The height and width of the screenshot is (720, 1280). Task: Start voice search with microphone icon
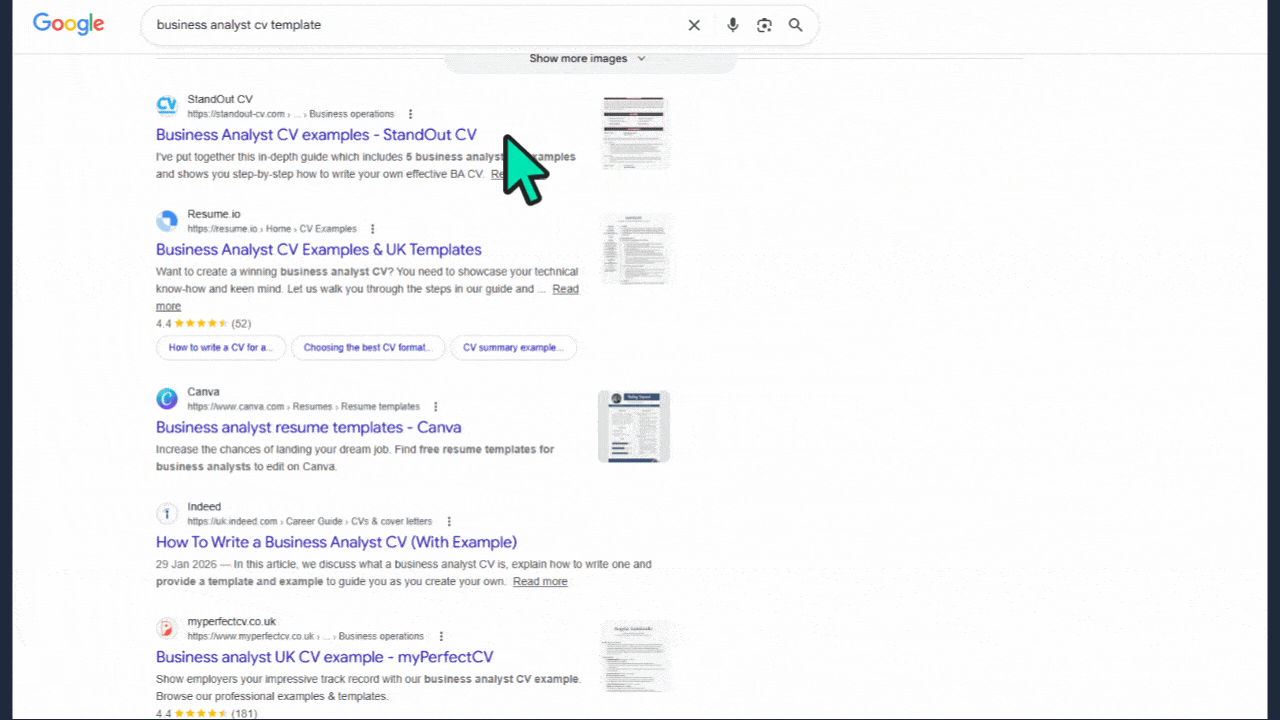[733, 25]
